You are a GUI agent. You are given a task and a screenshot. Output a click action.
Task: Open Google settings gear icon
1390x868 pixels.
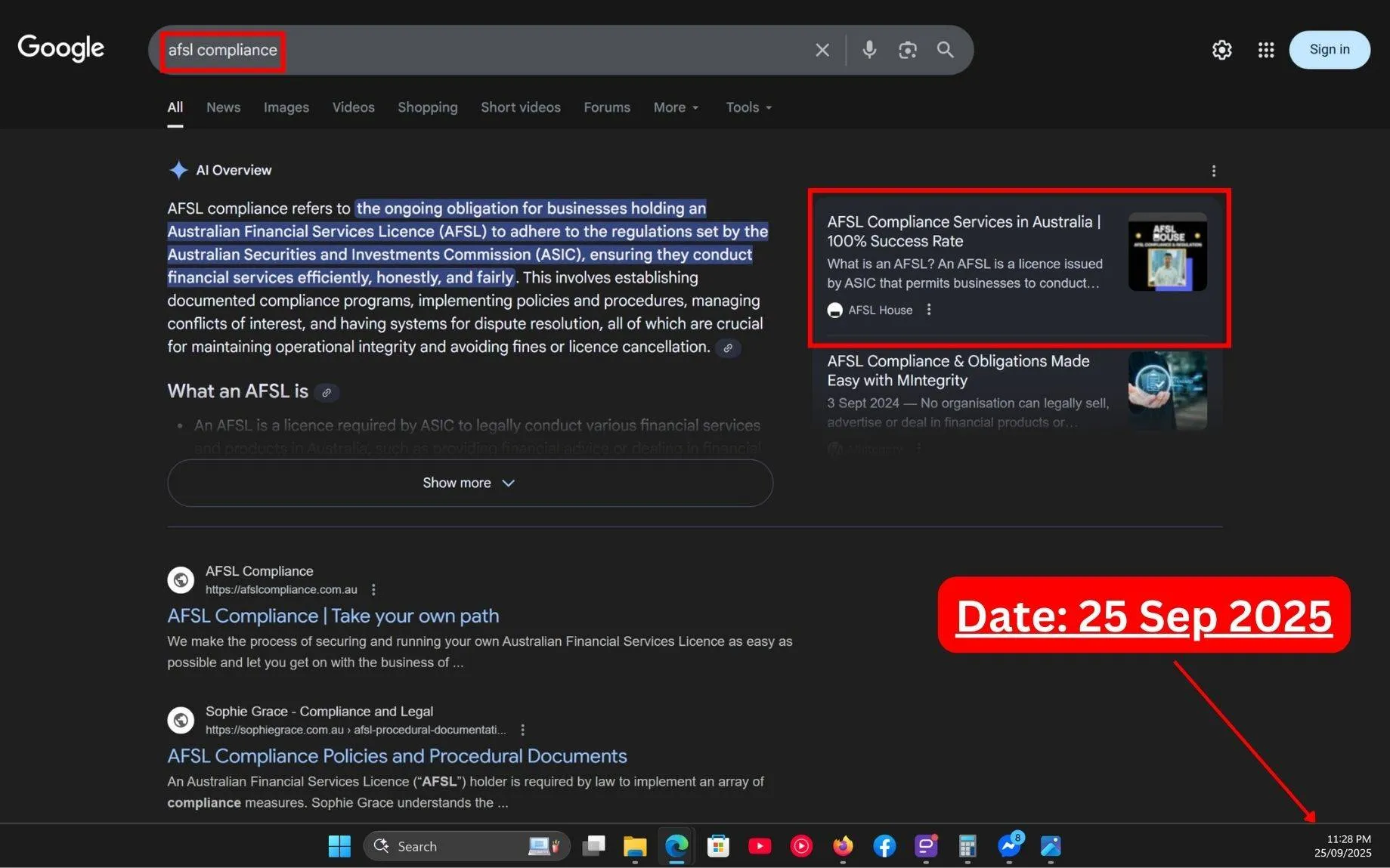tap(1221, 50)
